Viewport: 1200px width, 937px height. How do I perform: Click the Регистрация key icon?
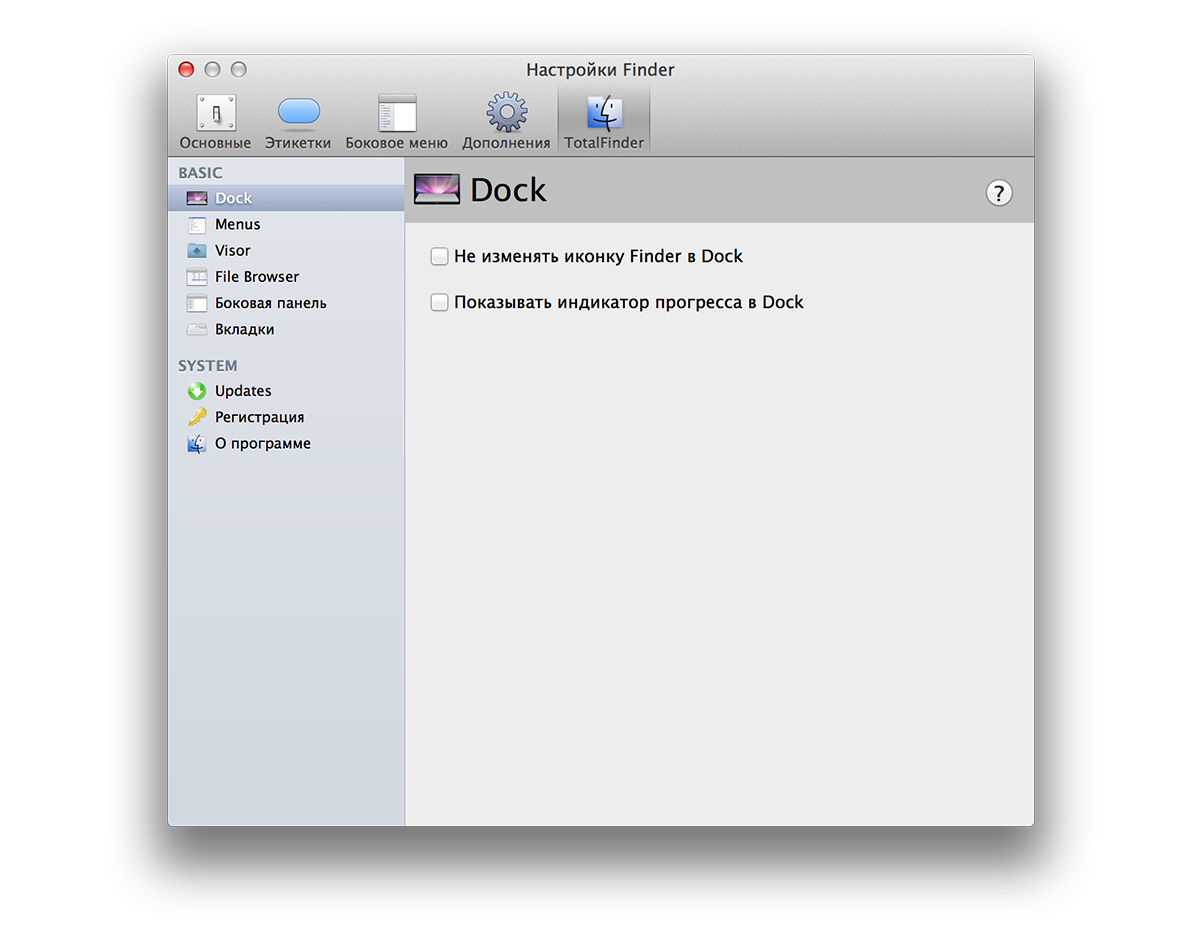[197, 417]
